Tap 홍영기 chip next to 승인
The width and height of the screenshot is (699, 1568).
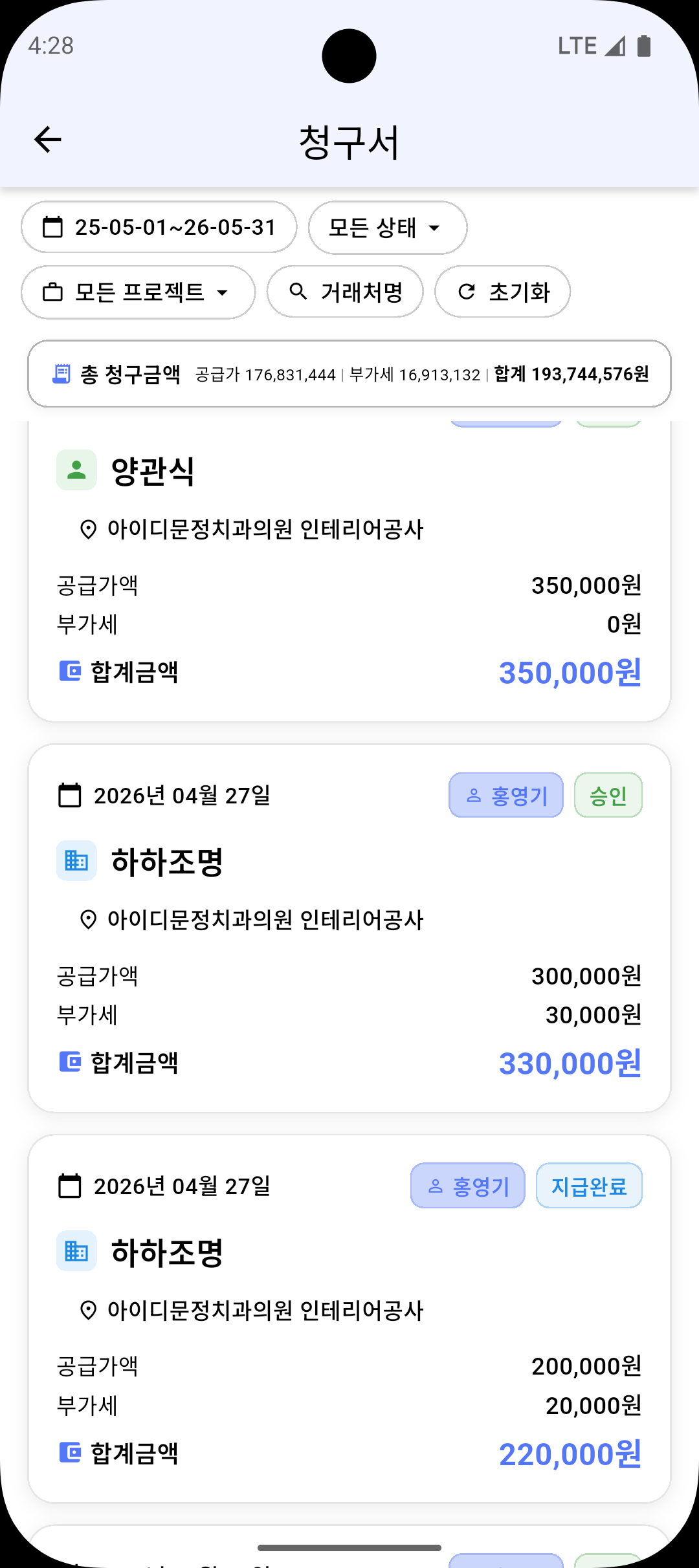(506, 795)
